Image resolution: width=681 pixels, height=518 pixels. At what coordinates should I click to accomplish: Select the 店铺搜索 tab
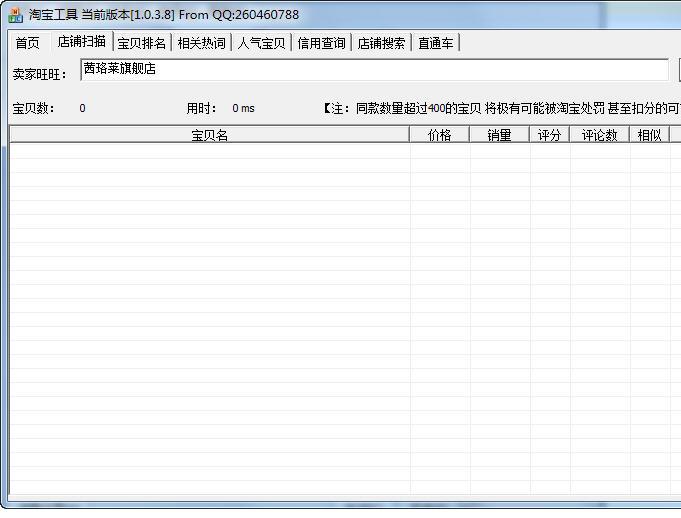381,43
